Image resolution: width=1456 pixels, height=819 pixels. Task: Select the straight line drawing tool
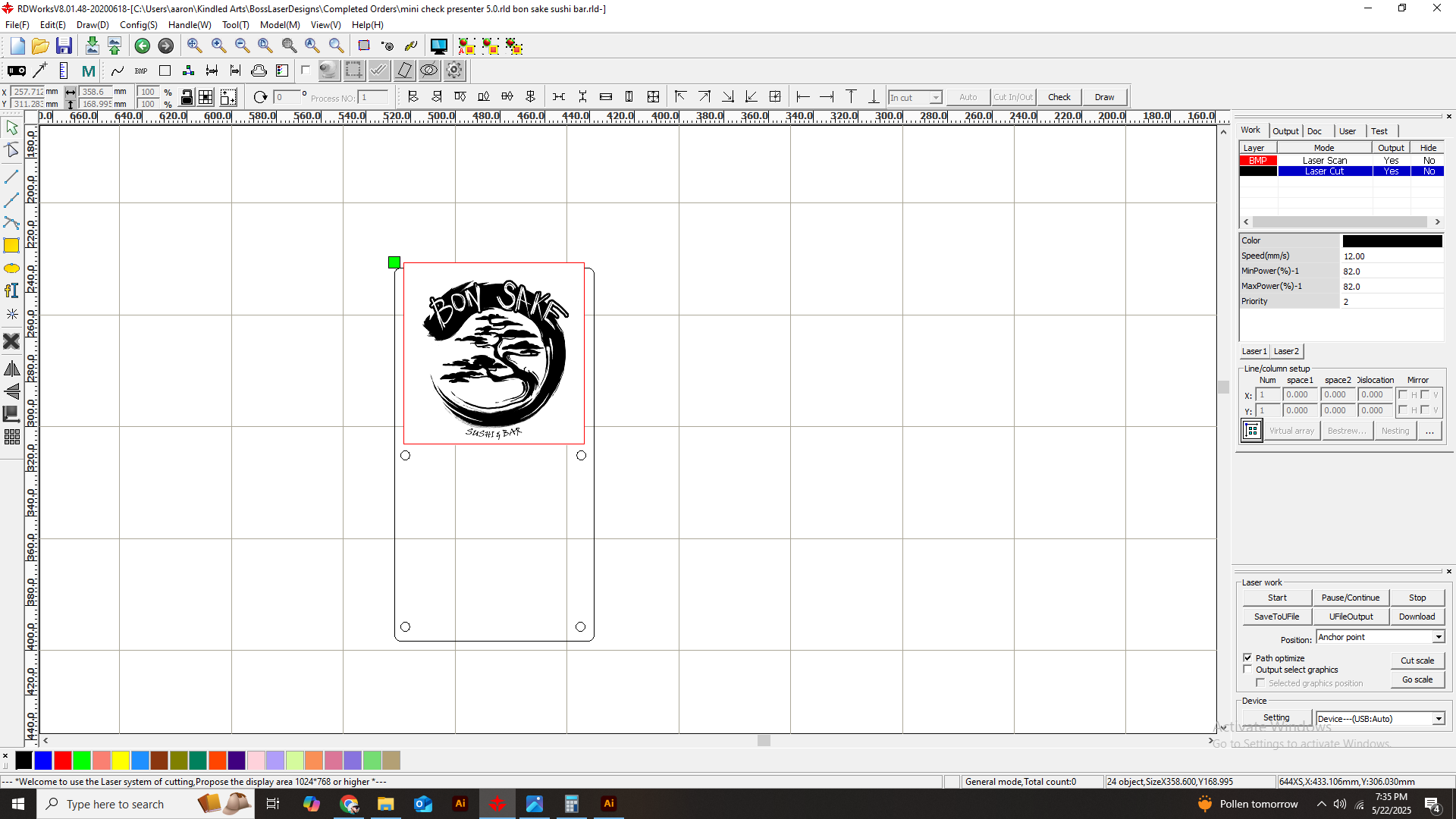click(11, 177)
